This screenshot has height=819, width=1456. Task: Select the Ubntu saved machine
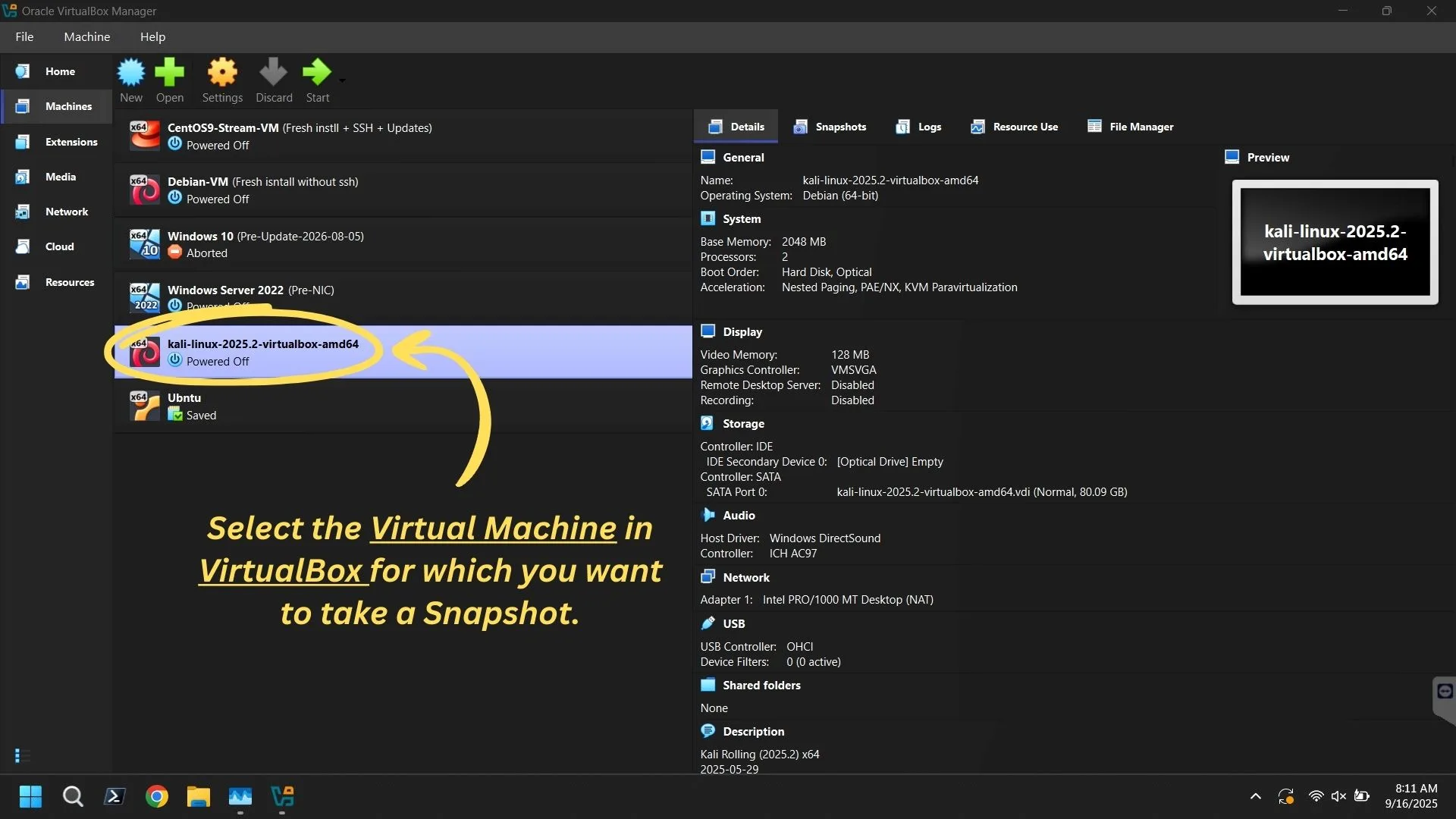click(184, 406)
